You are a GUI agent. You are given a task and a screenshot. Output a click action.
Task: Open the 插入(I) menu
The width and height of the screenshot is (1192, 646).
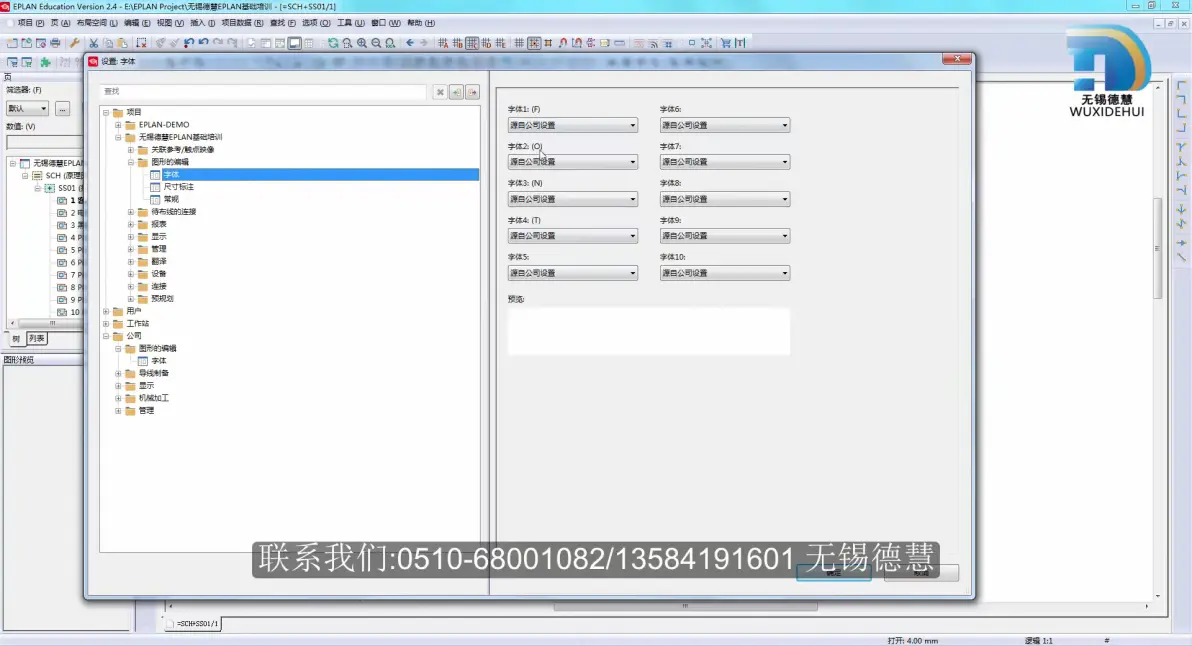202,23
